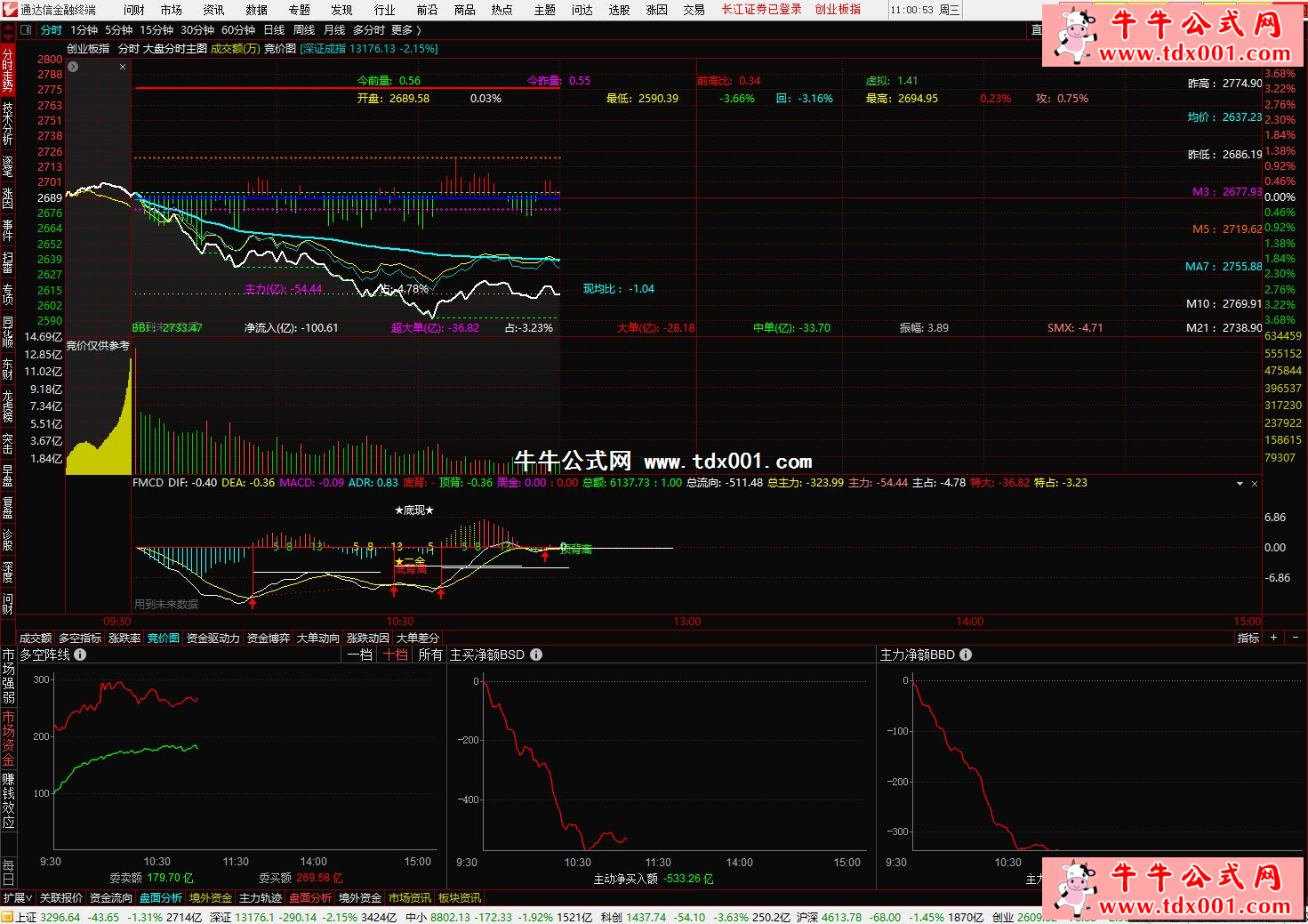1308x924 pixels.
Task: Click the 竞价图 label in the chart header
Action: click(280, 49)
